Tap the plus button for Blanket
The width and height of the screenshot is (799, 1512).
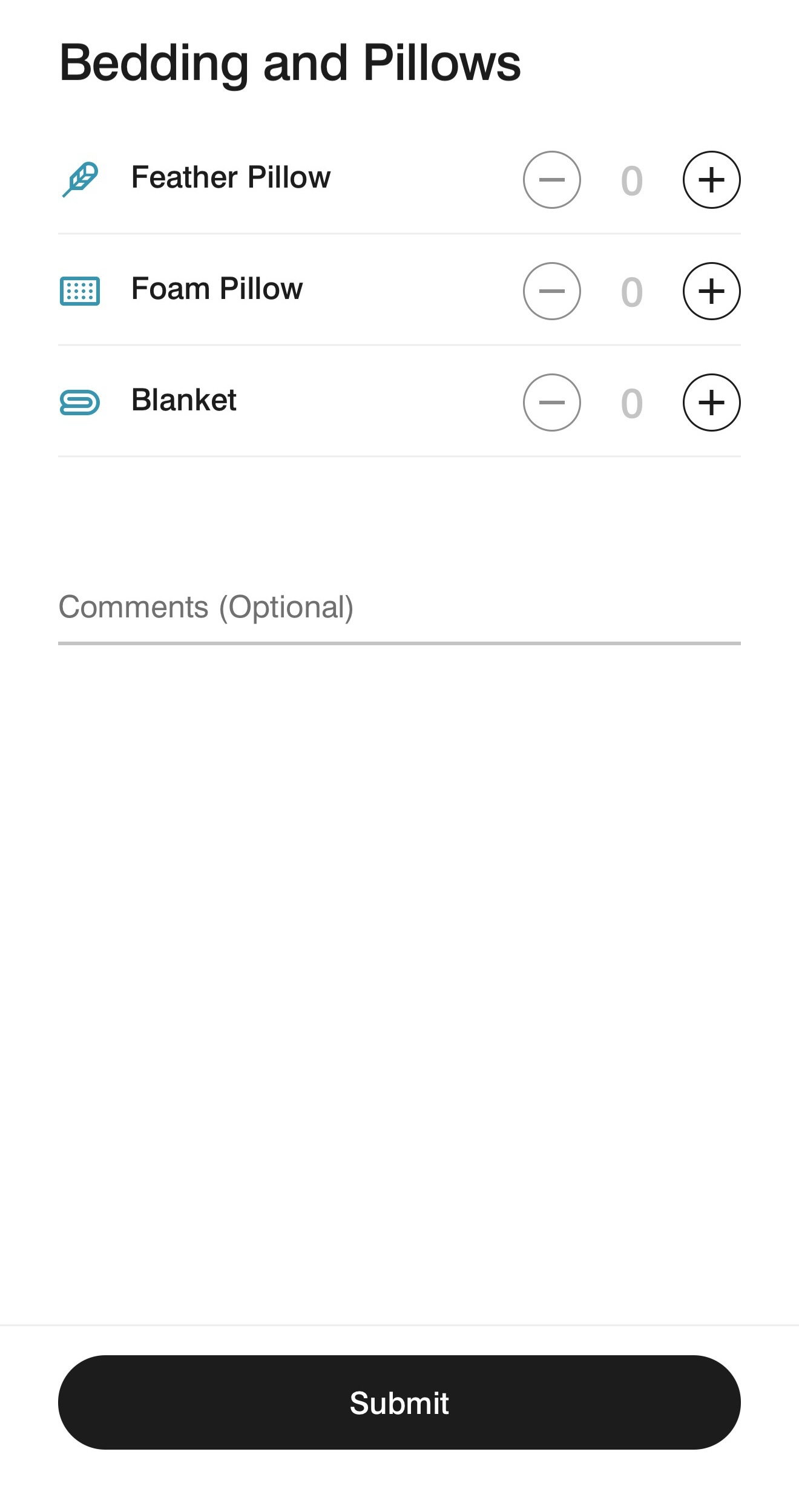point(711,403)
